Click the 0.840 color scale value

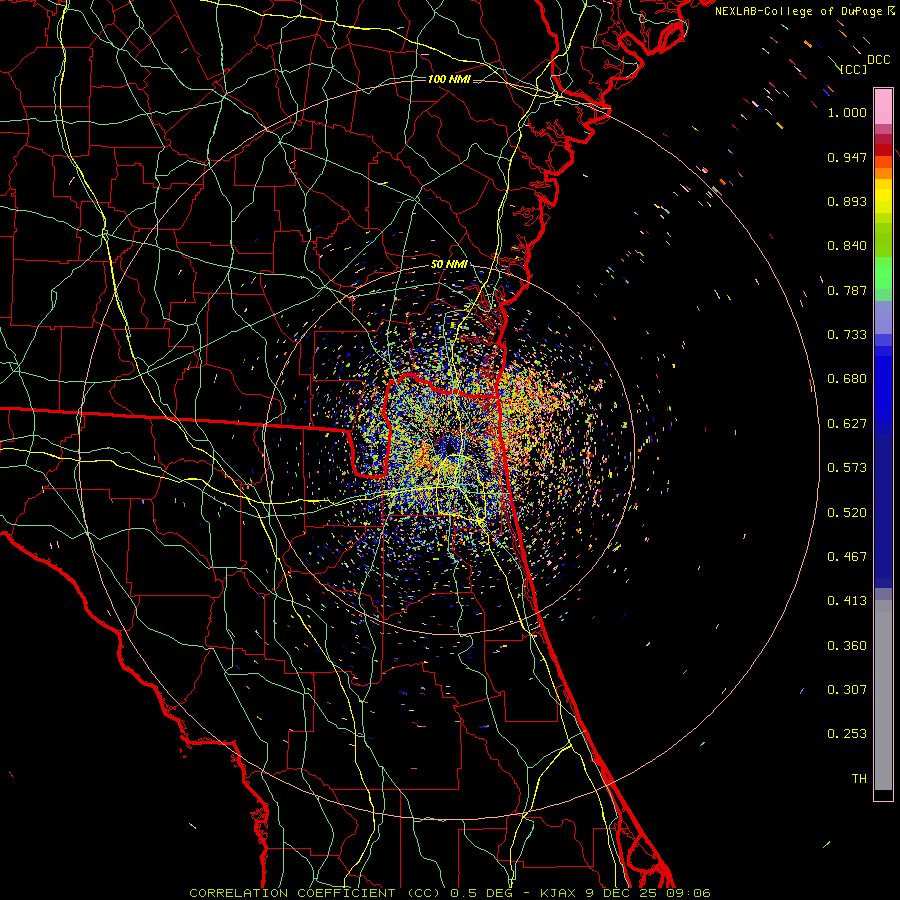847,246
